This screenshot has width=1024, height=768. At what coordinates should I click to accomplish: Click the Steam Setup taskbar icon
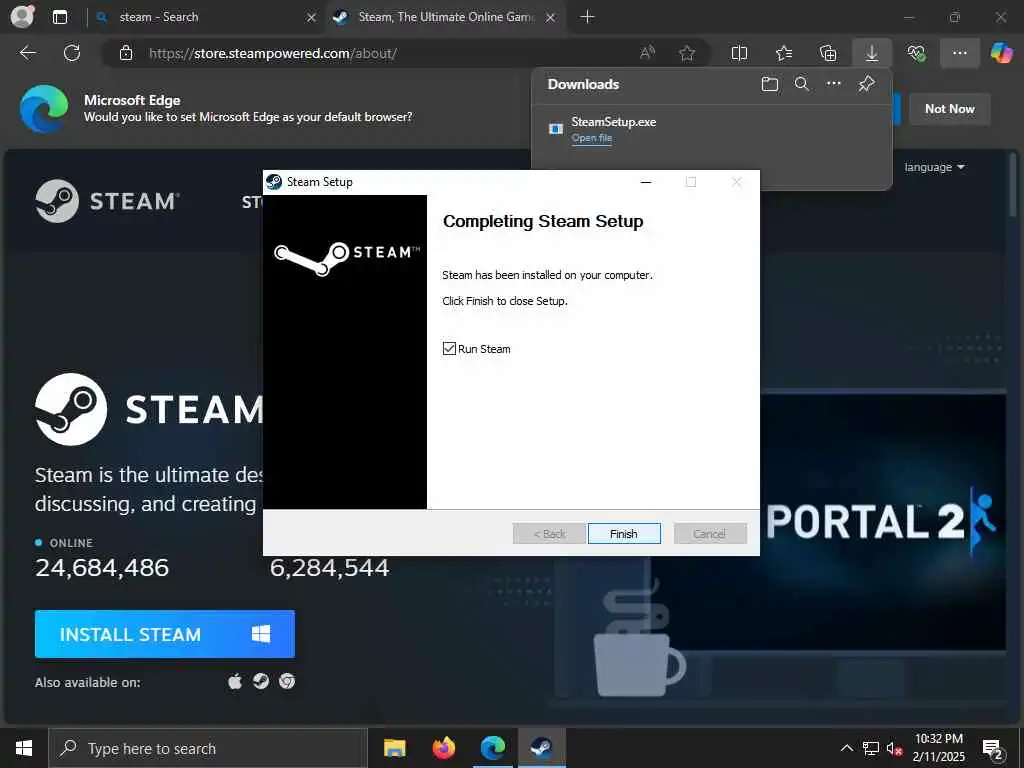point(541,748)
